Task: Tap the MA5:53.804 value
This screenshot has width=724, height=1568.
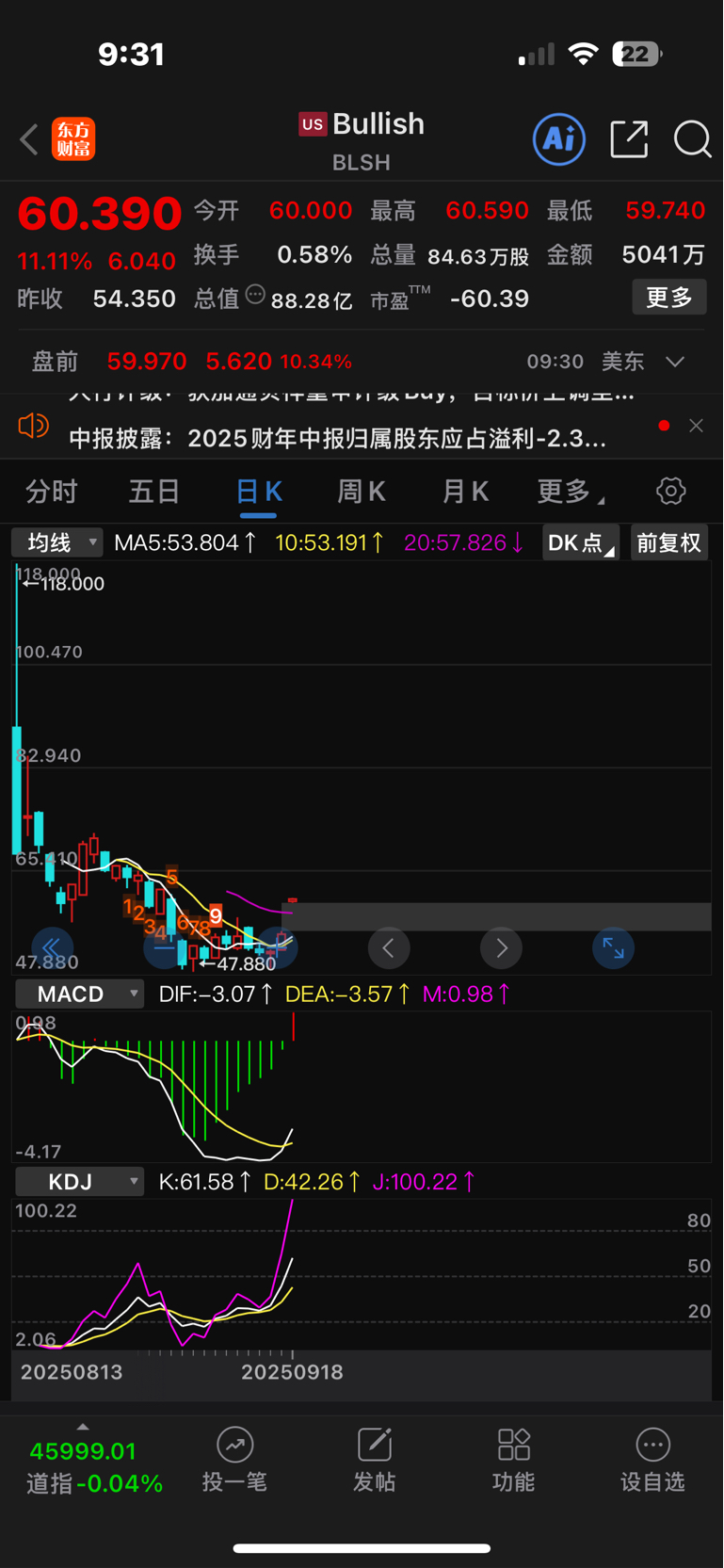Action: [185, 542]
